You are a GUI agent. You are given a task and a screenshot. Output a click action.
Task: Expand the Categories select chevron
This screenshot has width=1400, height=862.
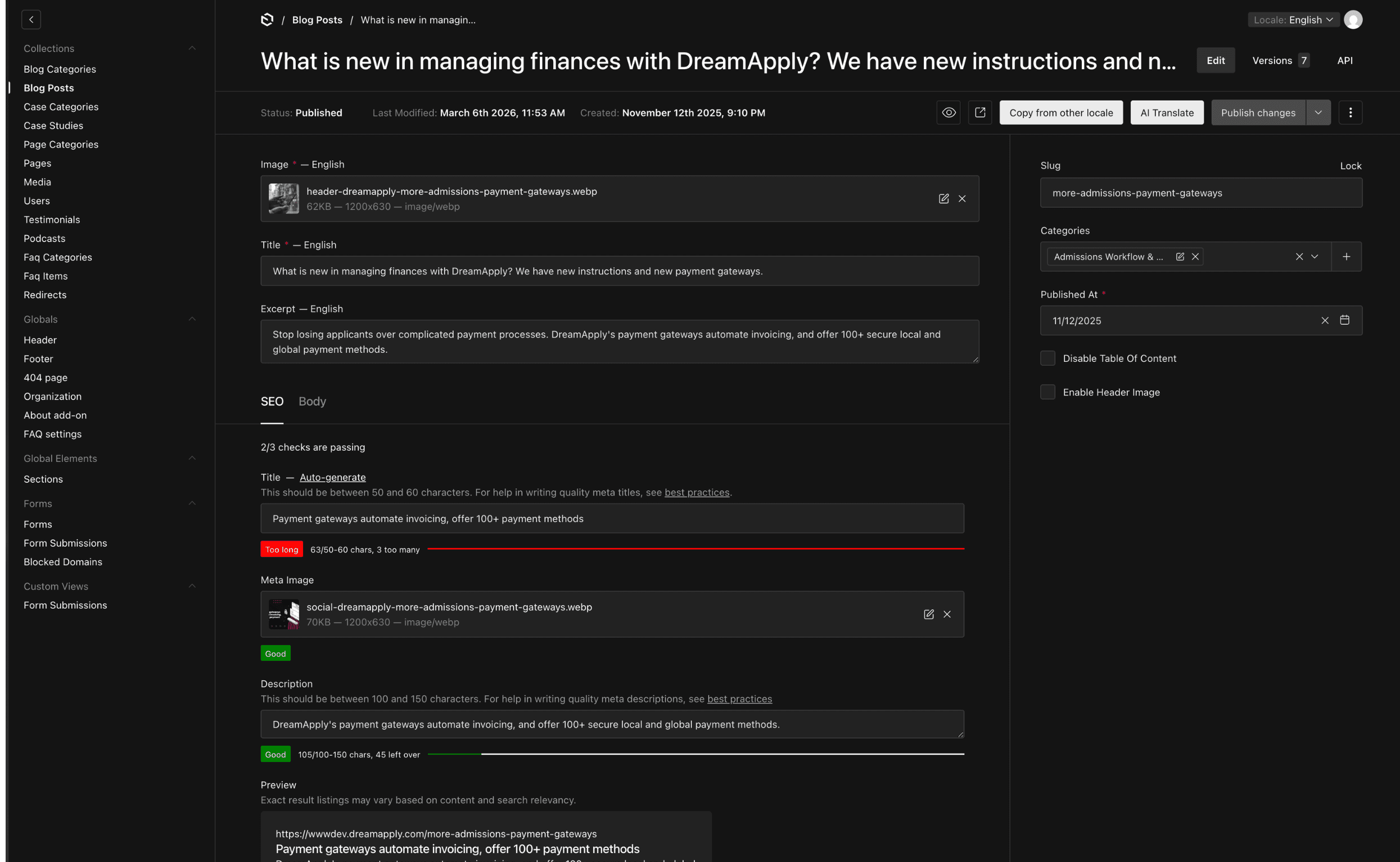coord(1315,257)
